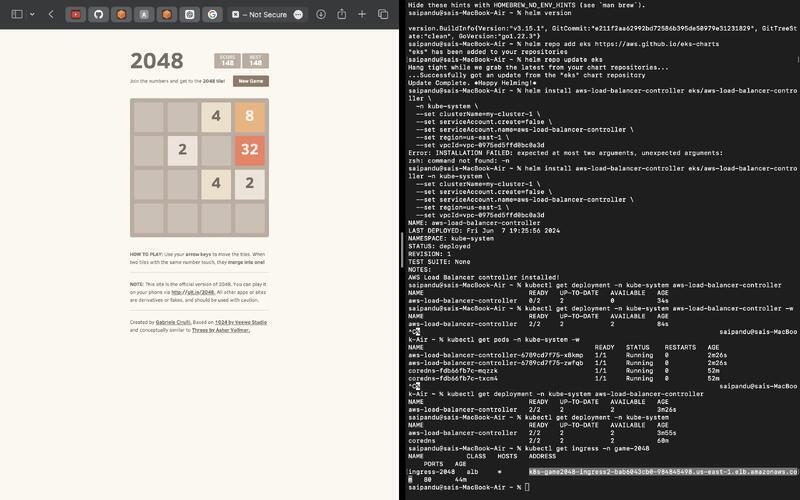Select the 8 tile on the board
The width and height of the screenshot is (800, 500).
pyautogui.click(x=249, y=116)
